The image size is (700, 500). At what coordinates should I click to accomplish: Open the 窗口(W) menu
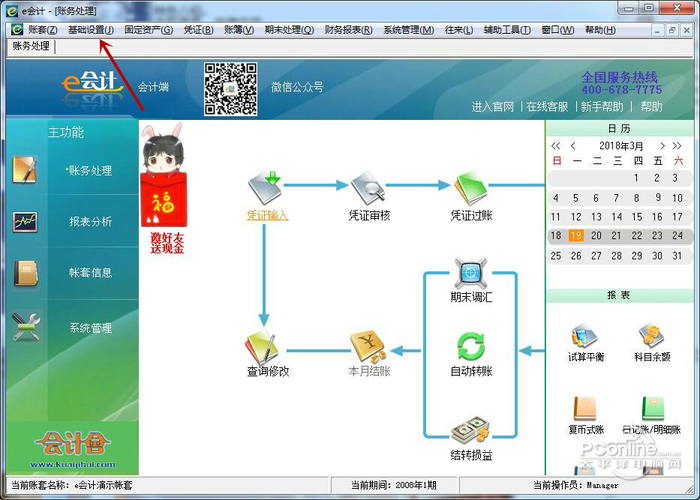558,30
